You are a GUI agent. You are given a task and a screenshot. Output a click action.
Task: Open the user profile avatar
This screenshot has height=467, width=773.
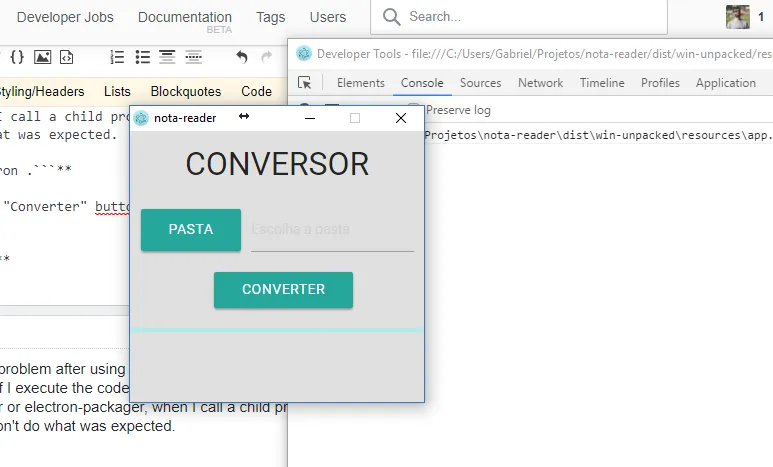(738, 17)
